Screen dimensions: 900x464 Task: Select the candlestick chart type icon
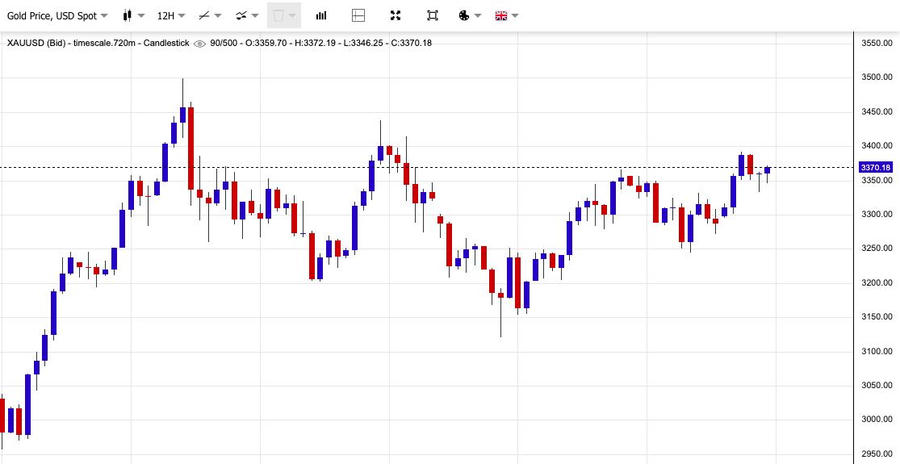(127, 16)
